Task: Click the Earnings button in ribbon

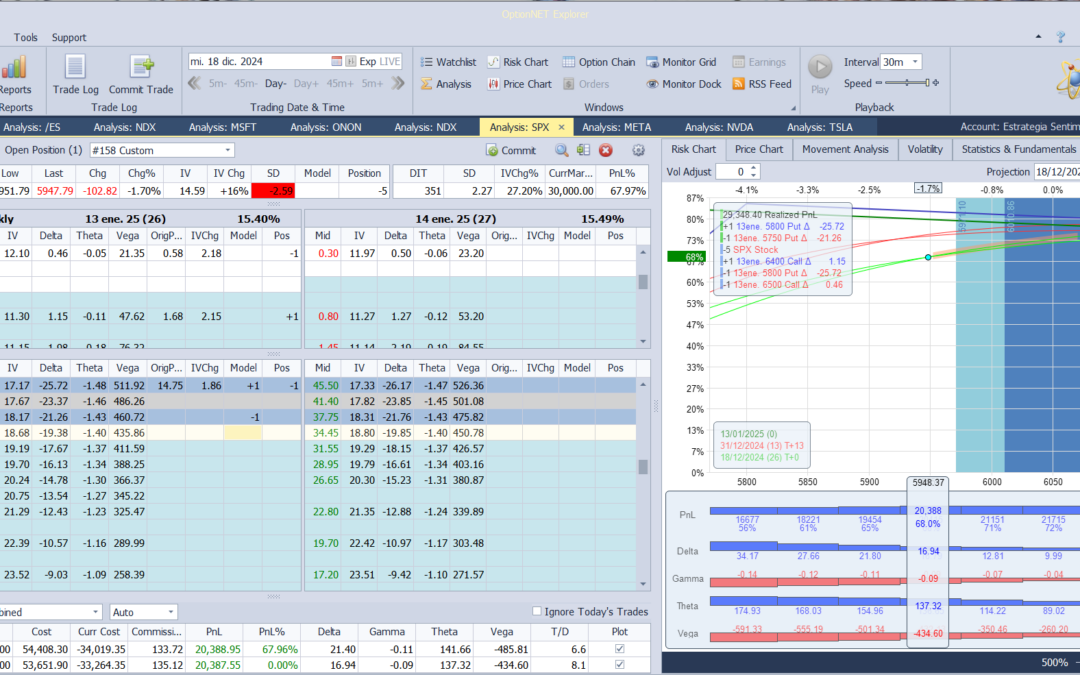Action: coord(758,62)
